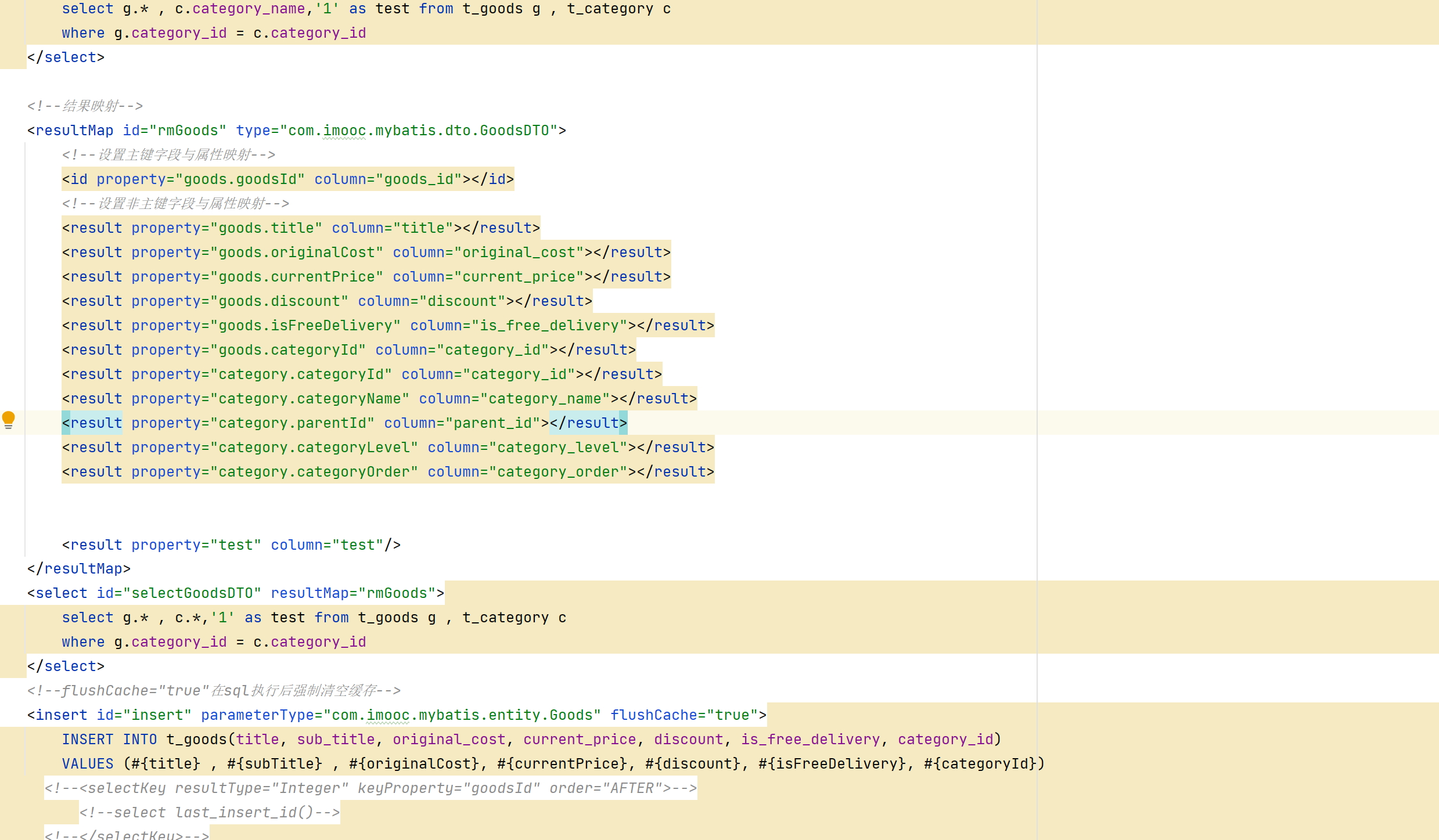
Task: Click the "is_free_delivery" column value in resultMap
Action: click(x=548, y=326)
